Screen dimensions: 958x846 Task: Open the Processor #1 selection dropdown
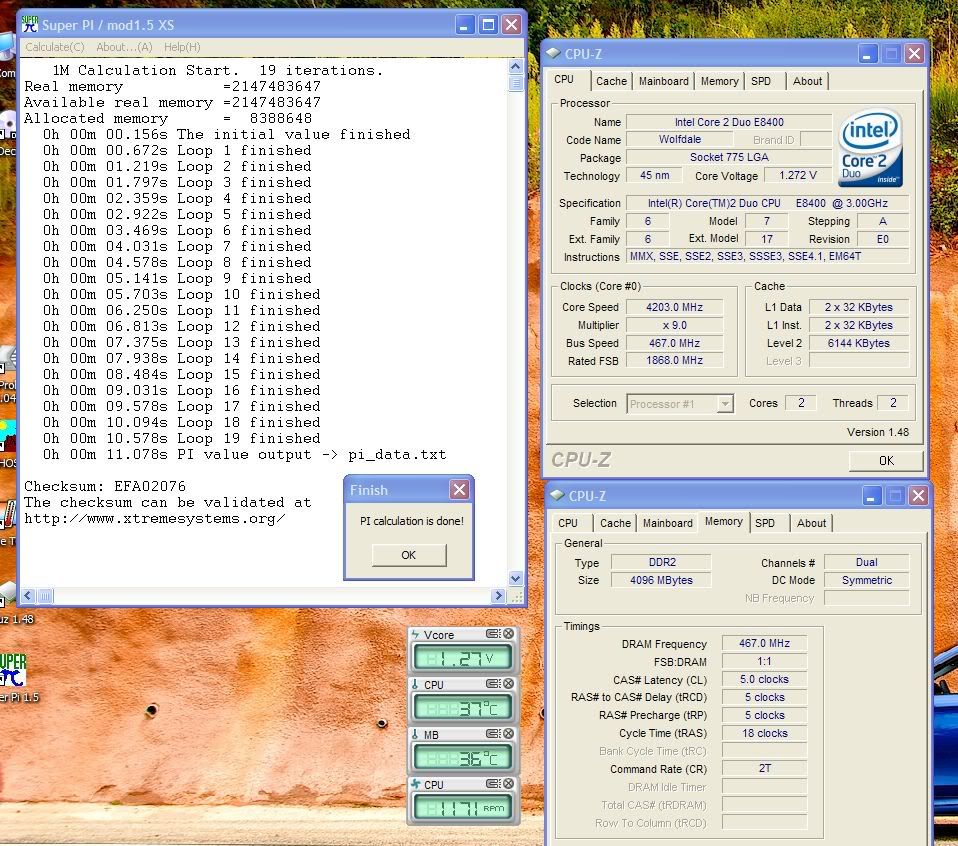[x=680, y=404]
